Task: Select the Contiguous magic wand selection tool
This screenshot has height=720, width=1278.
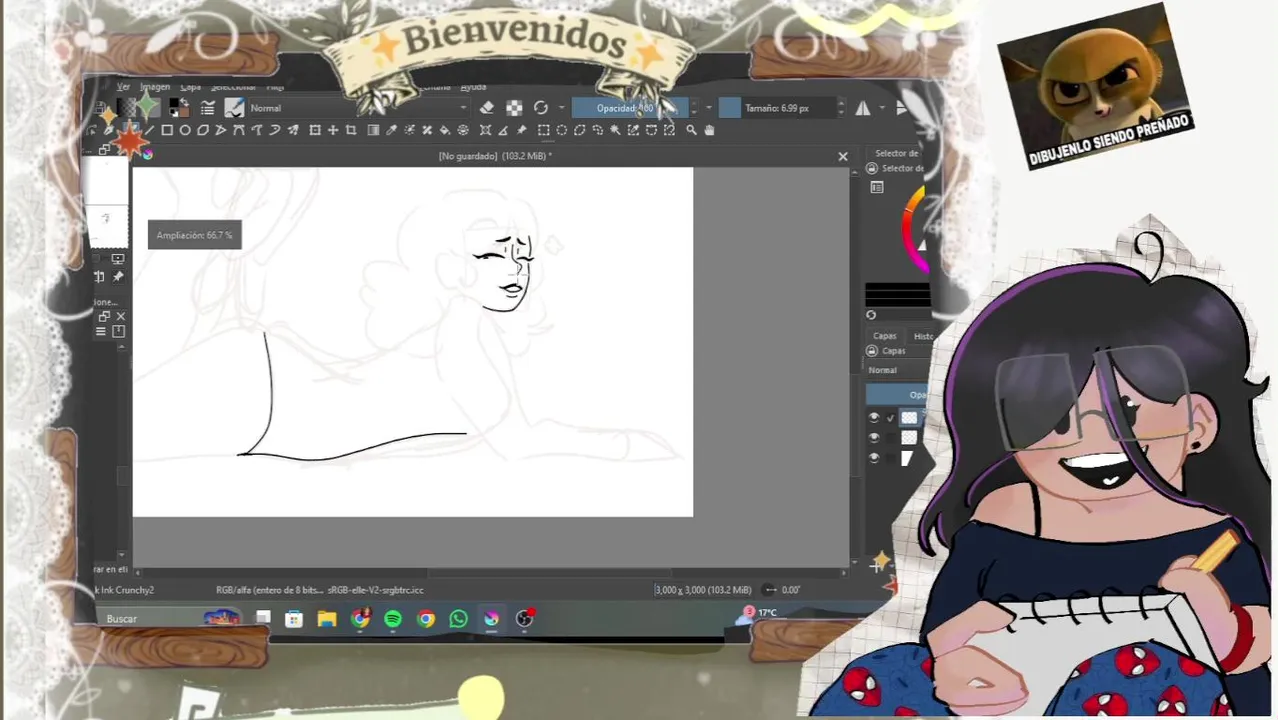Action: [x=615, y=130]
